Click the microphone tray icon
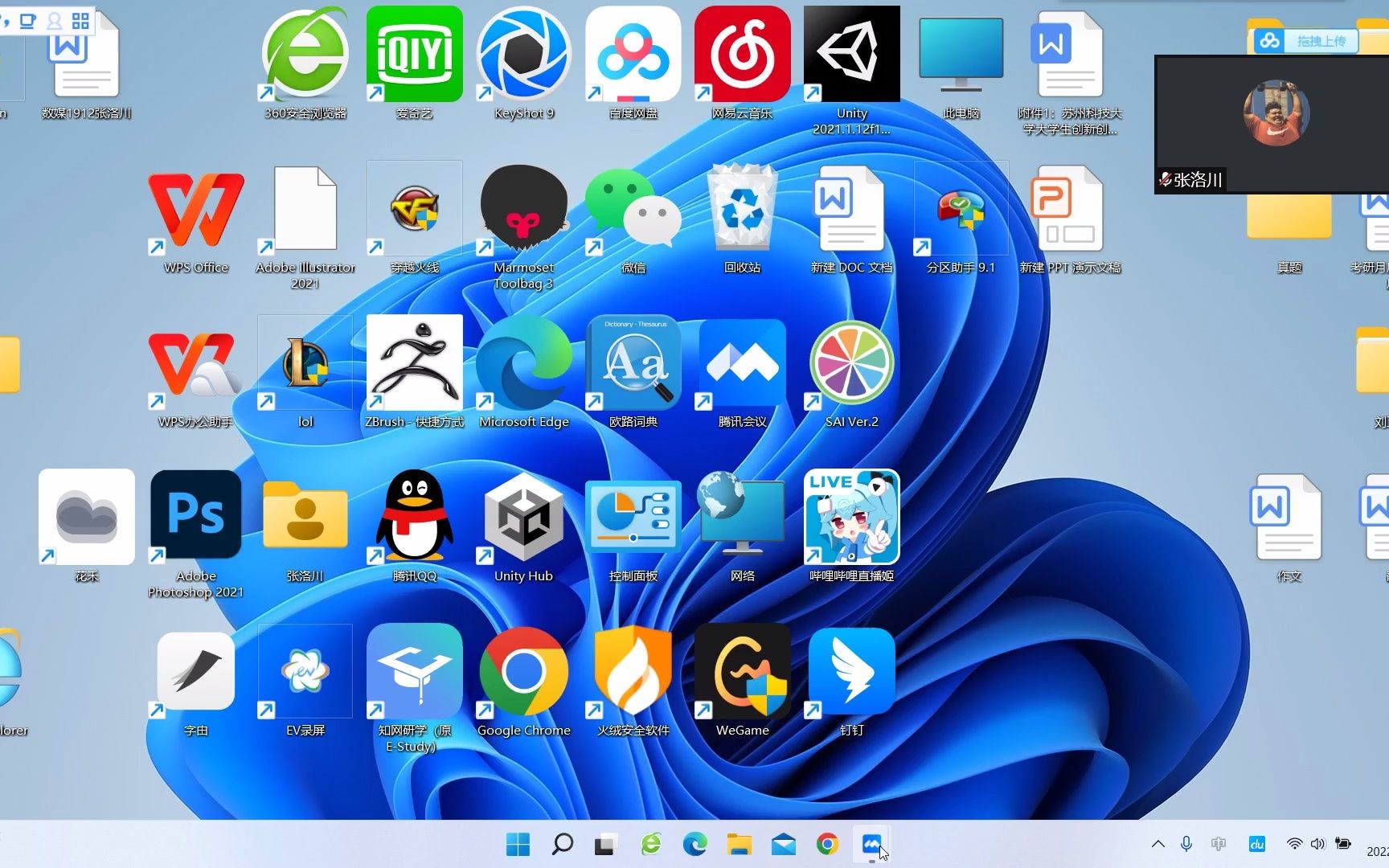 pos(1186,844)
